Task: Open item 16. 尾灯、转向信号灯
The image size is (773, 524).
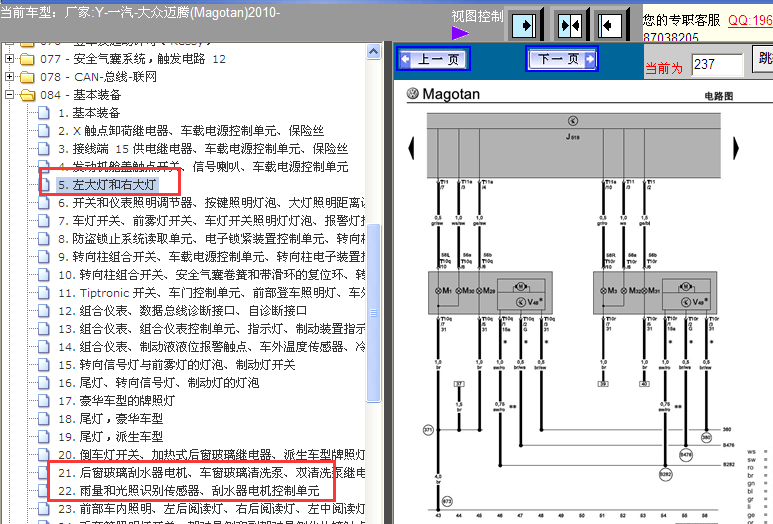Action: (x=158, y=383)
